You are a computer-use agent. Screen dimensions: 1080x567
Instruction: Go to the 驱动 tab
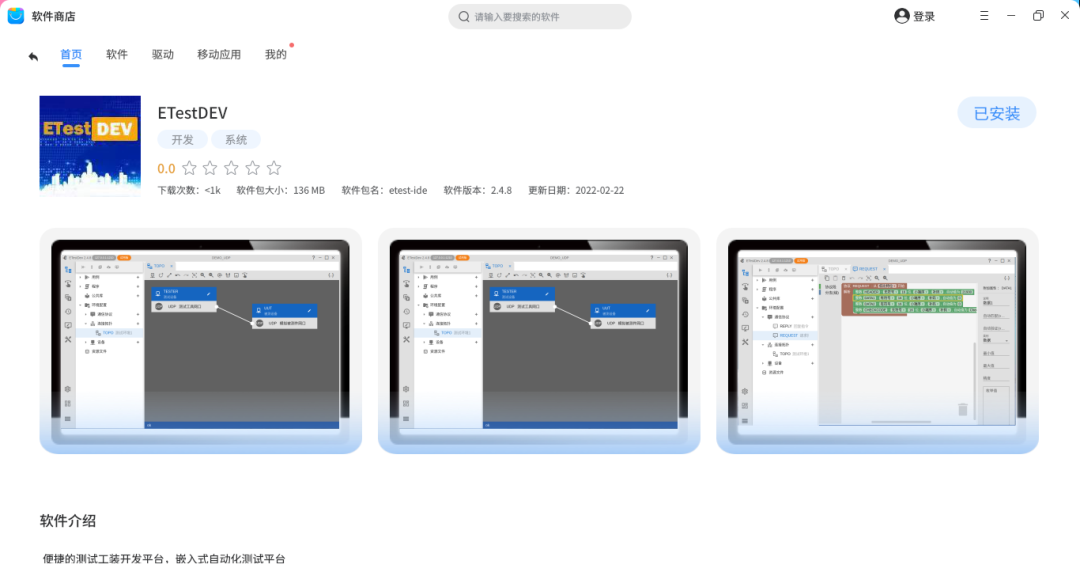pos(163,55)
